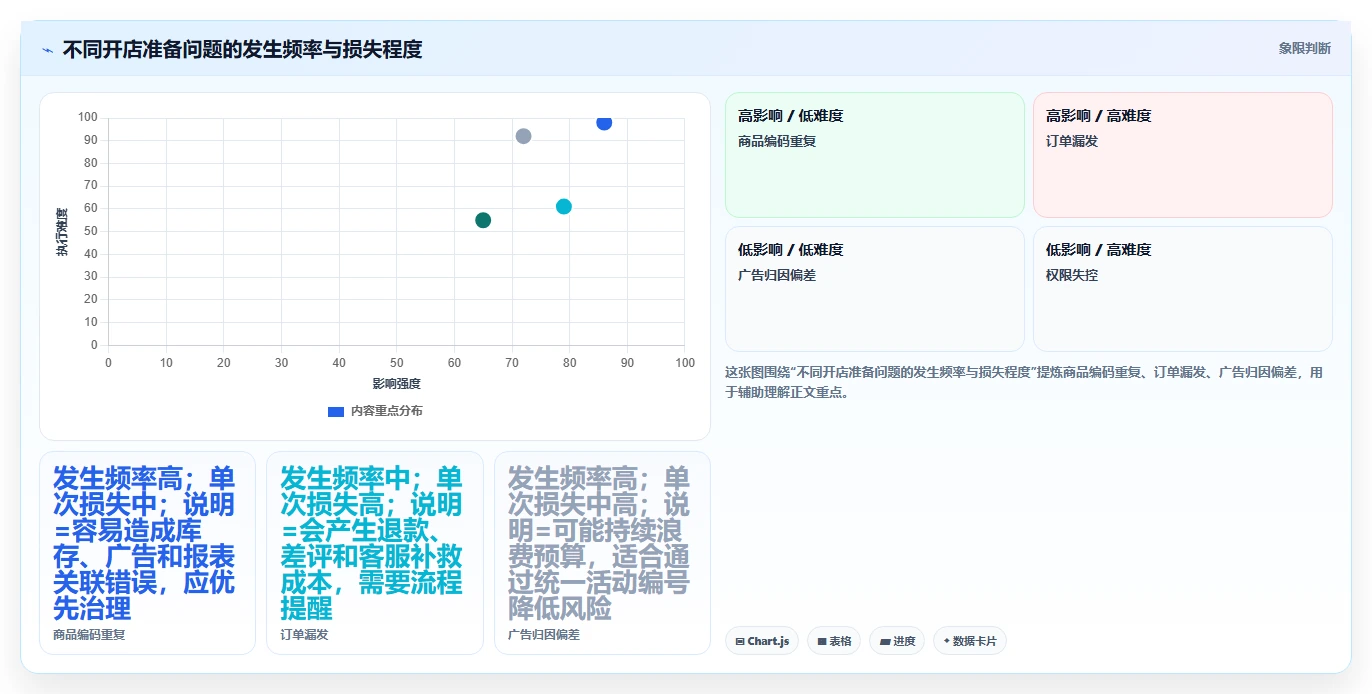Click 权限失控 in the quadrant card
The width and height of the screenshot is (1372, 694).
1072,275
